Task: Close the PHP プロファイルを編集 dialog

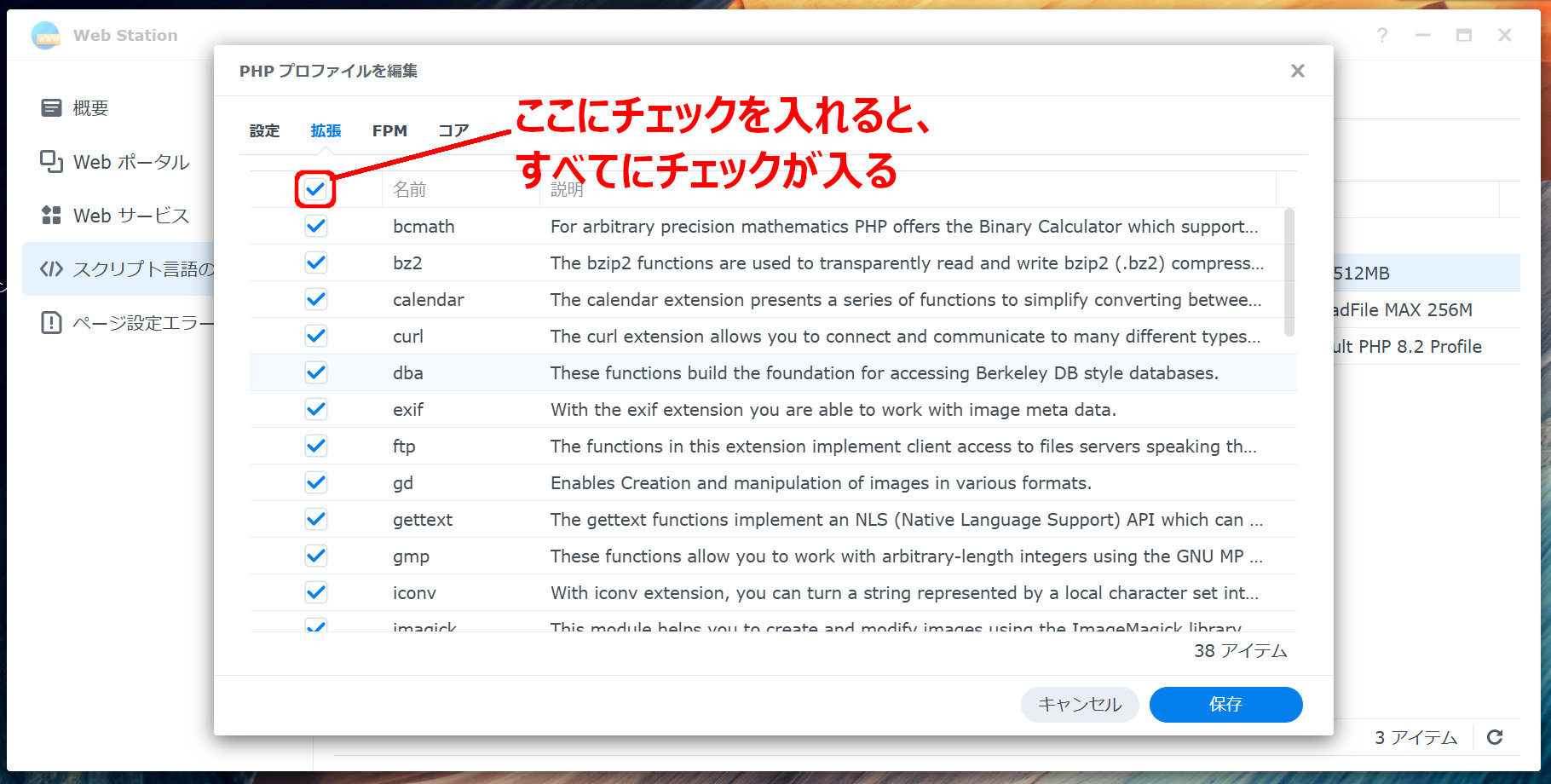Action: point(1297,71)
